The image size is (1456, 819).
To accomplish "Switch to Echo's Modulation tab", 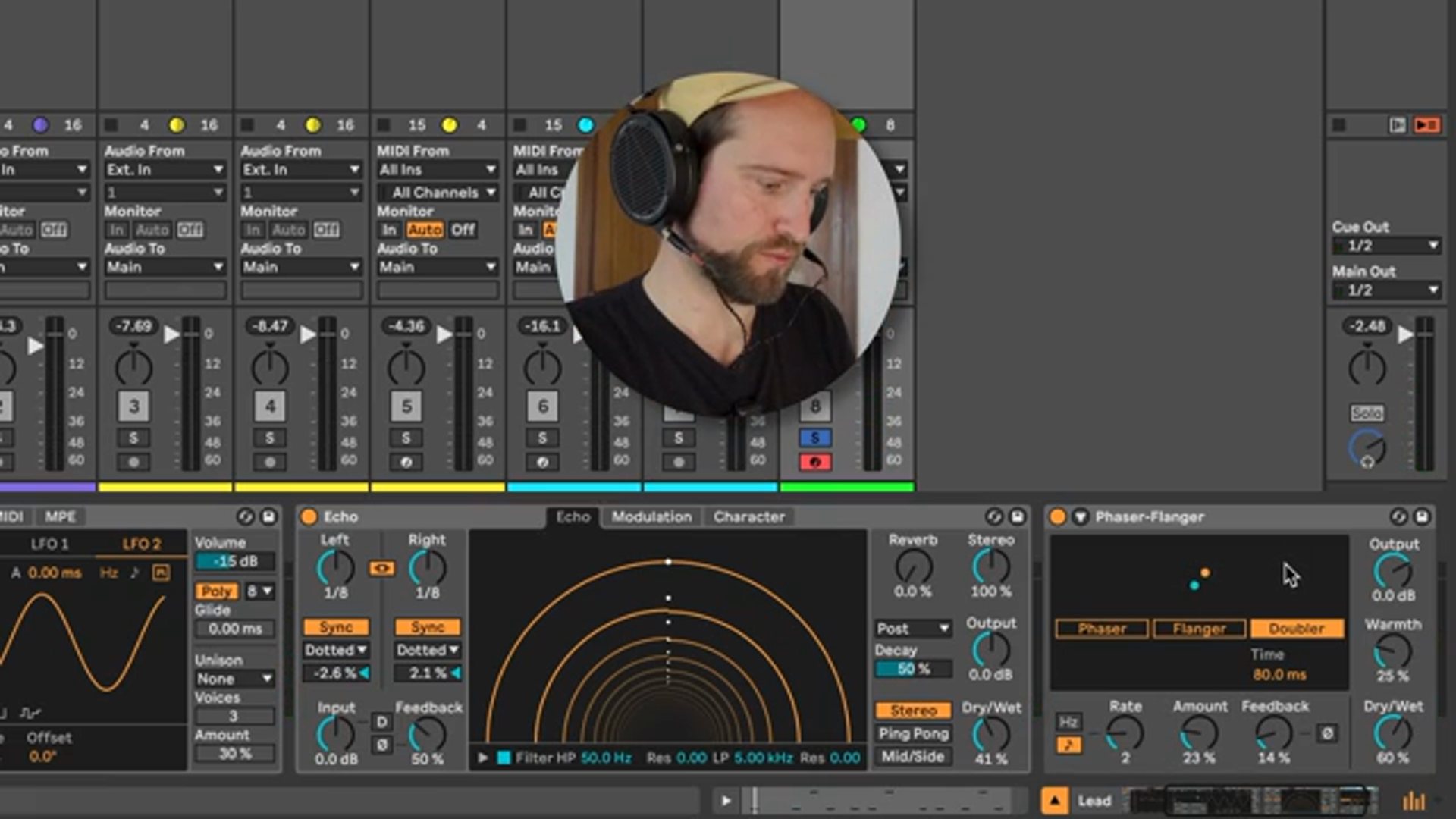I will [x=651, y=516].
